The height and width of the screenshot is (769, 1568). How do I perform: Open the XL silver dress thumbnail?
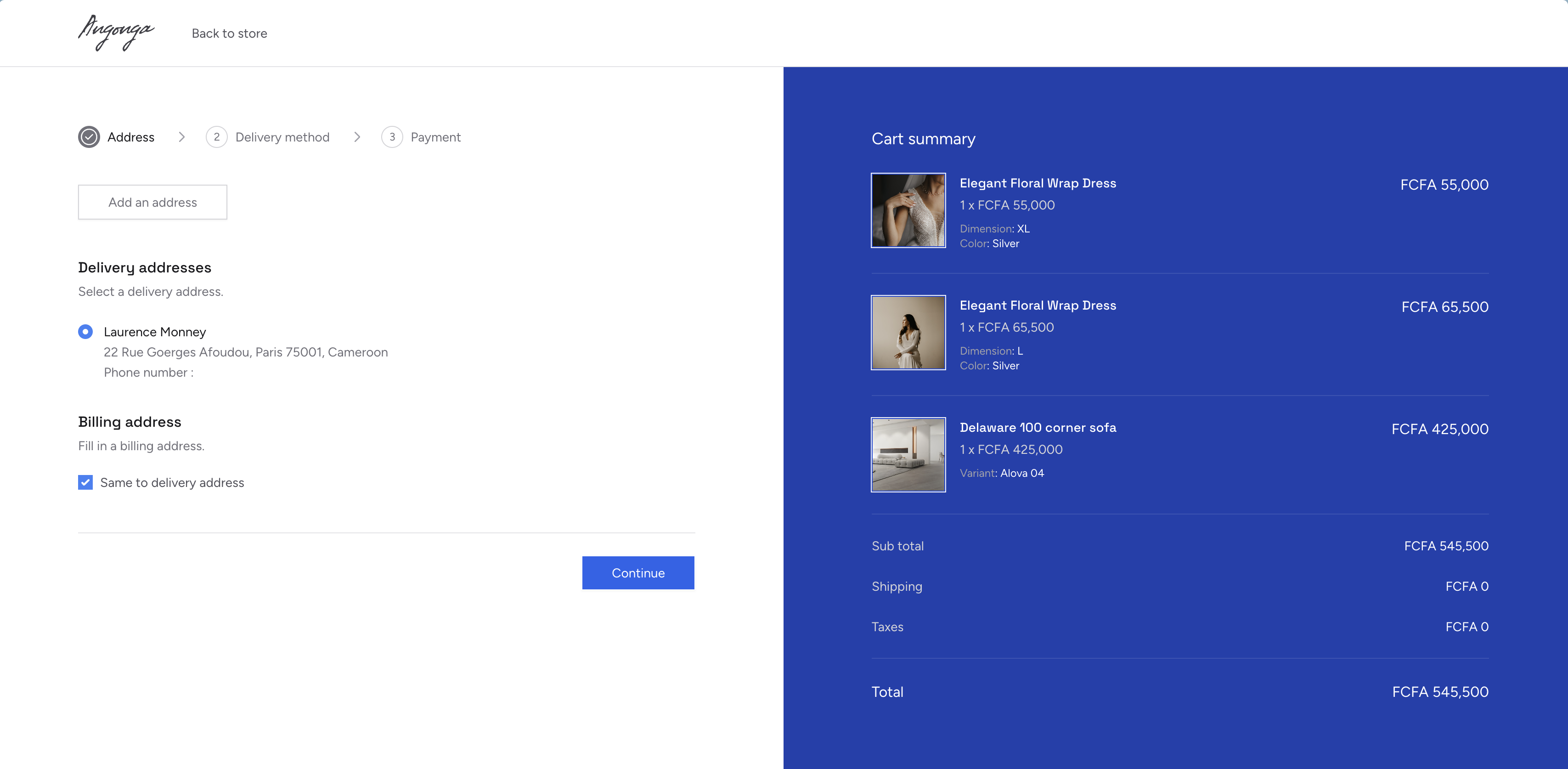point(908,210)
